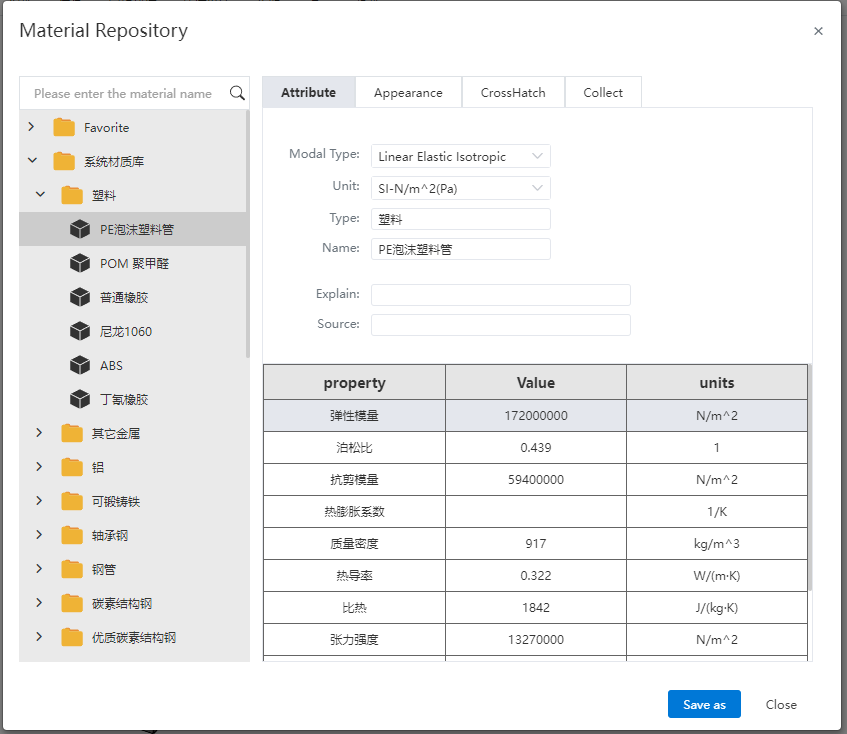Click the 其它金属 folder icon

[72, 433]
